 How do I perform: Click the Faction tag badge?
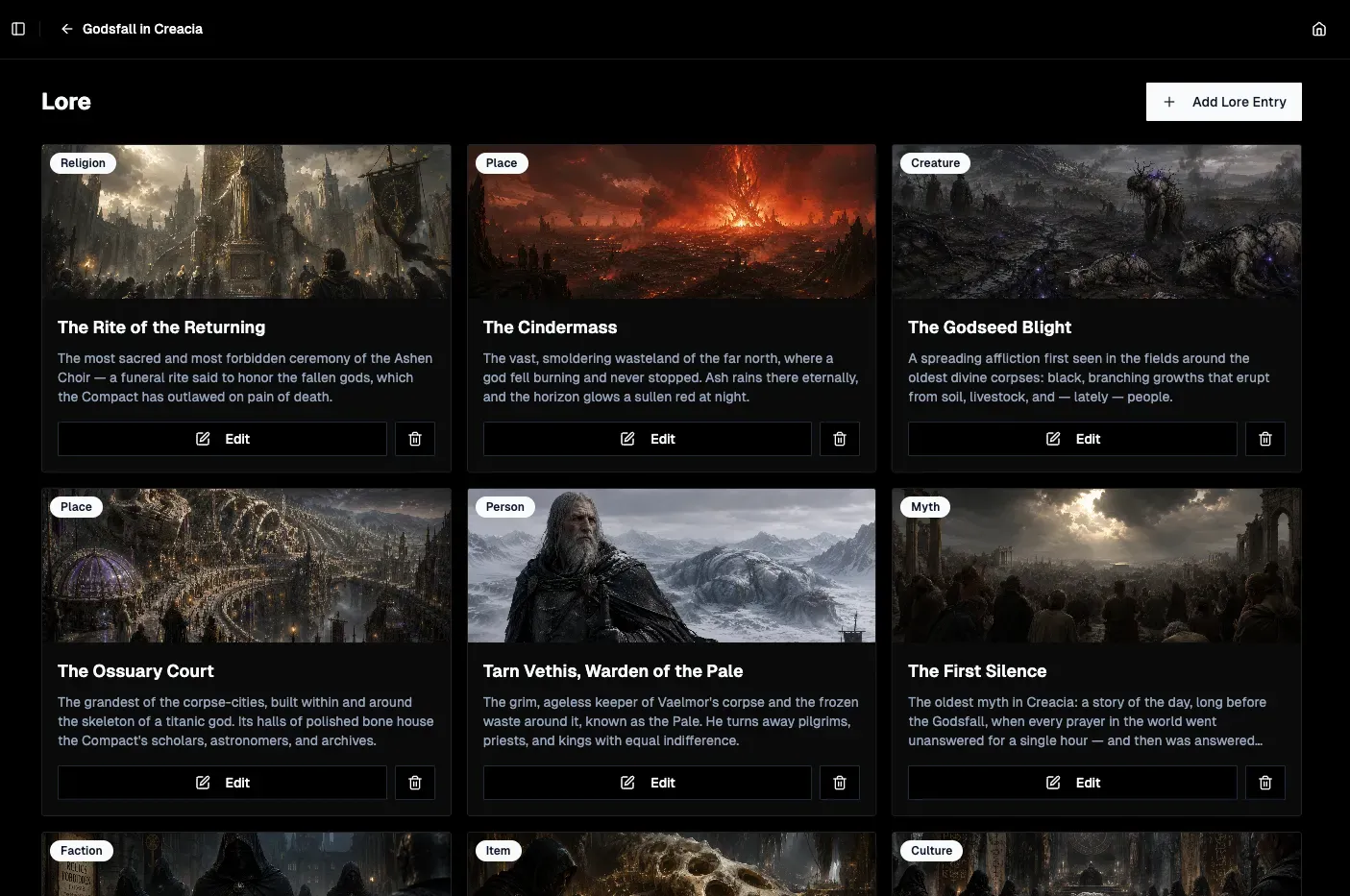(x=82, y=851)
